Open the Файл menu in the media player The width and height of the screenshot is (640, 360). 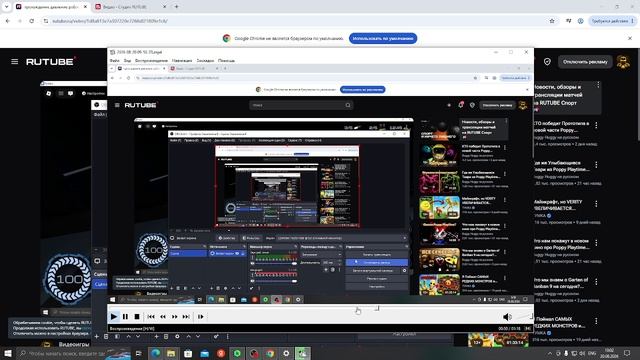point(114,60)
